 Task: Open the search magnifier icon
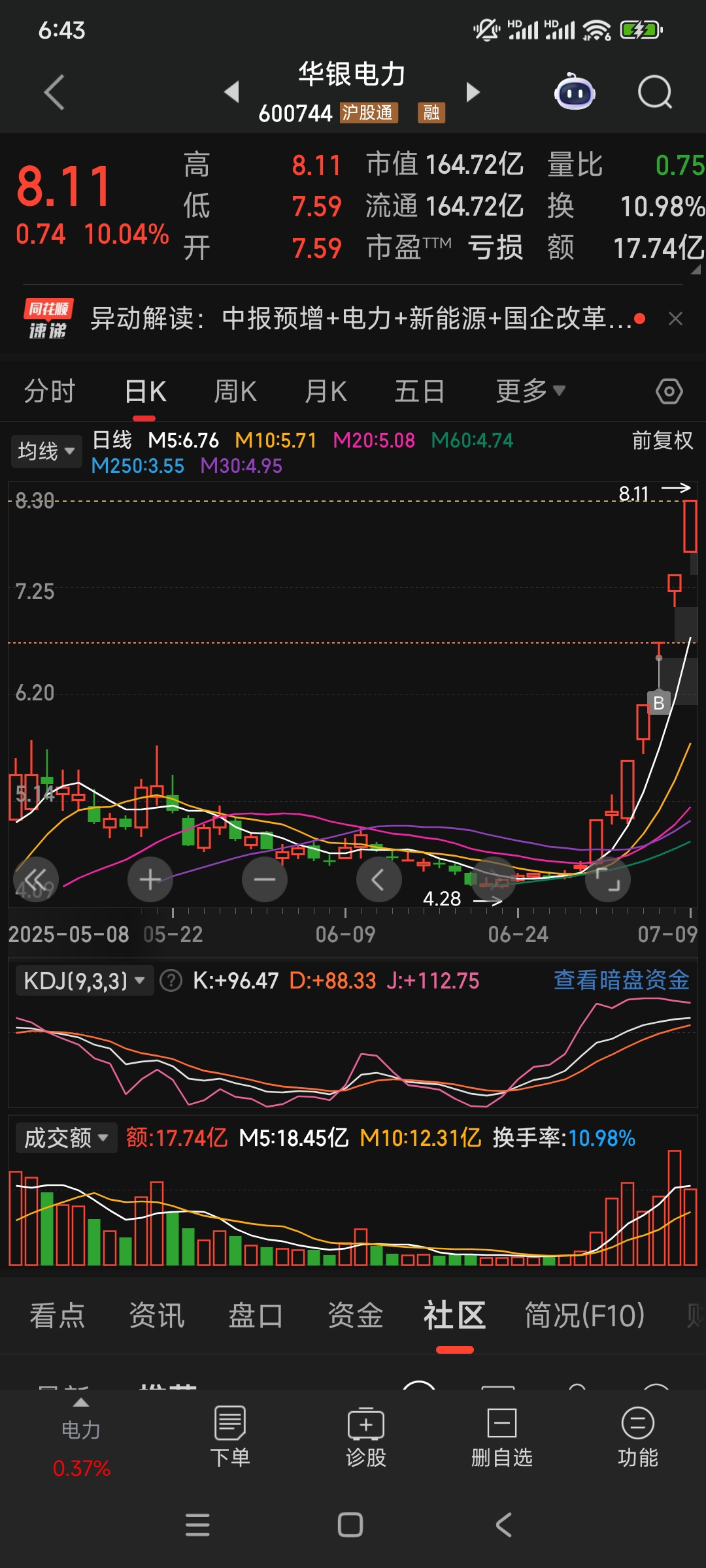[x=655, y=92]
